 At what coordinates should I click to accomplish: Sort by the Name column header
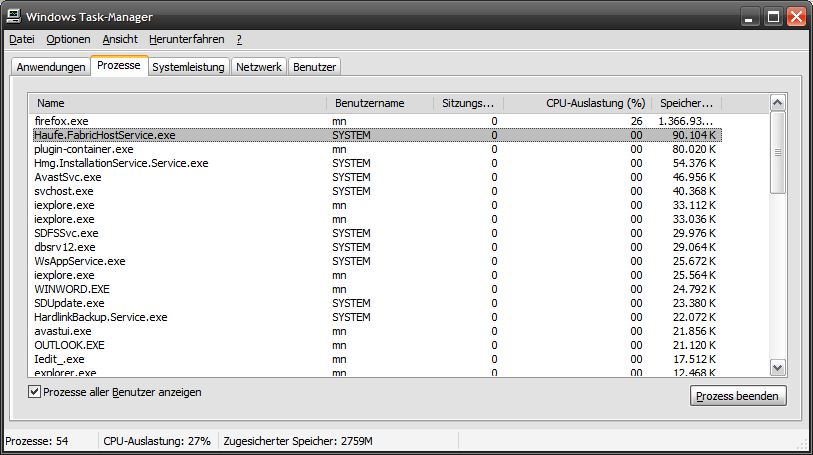point(177,103)
